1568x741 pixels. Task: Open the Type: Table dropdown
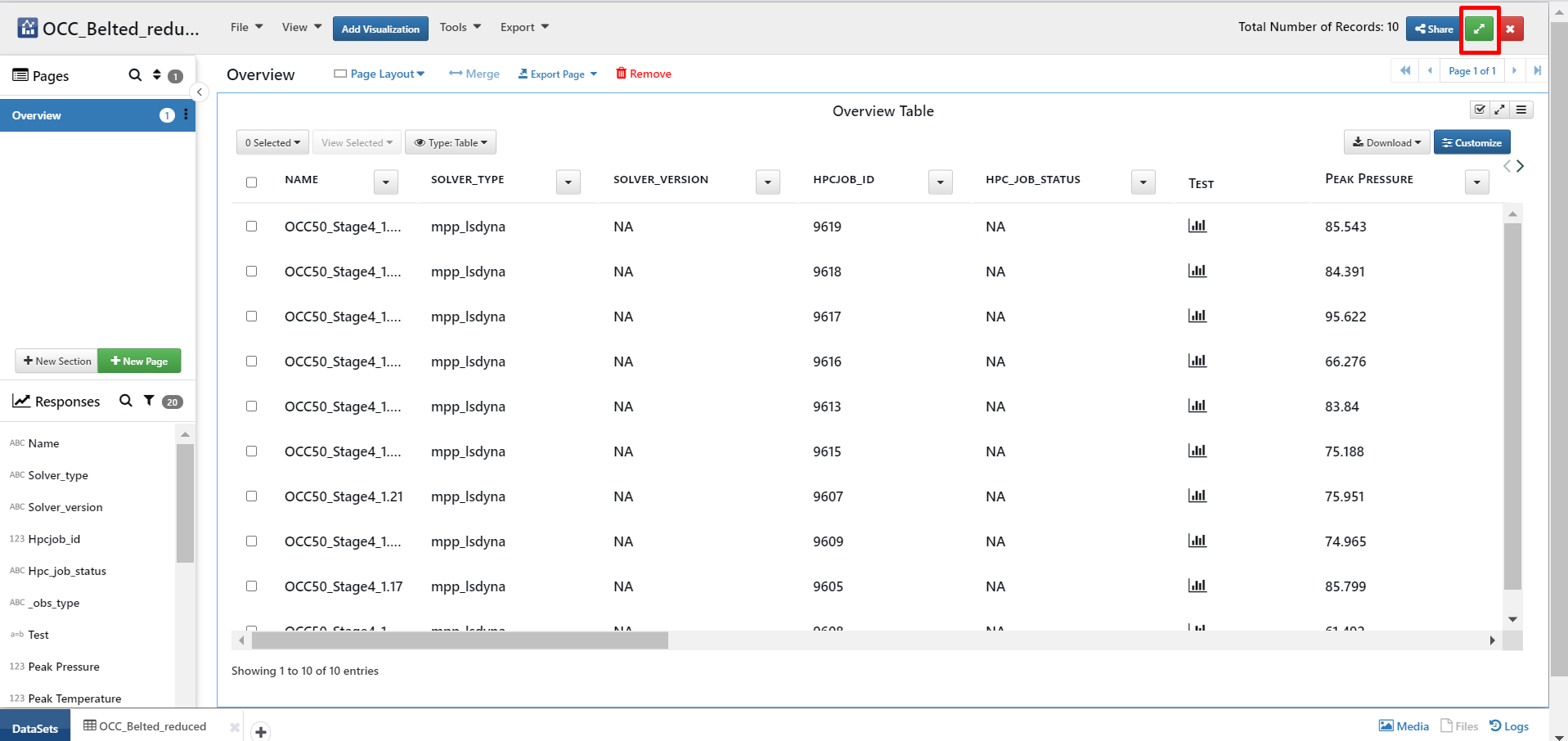coord(451,142)
